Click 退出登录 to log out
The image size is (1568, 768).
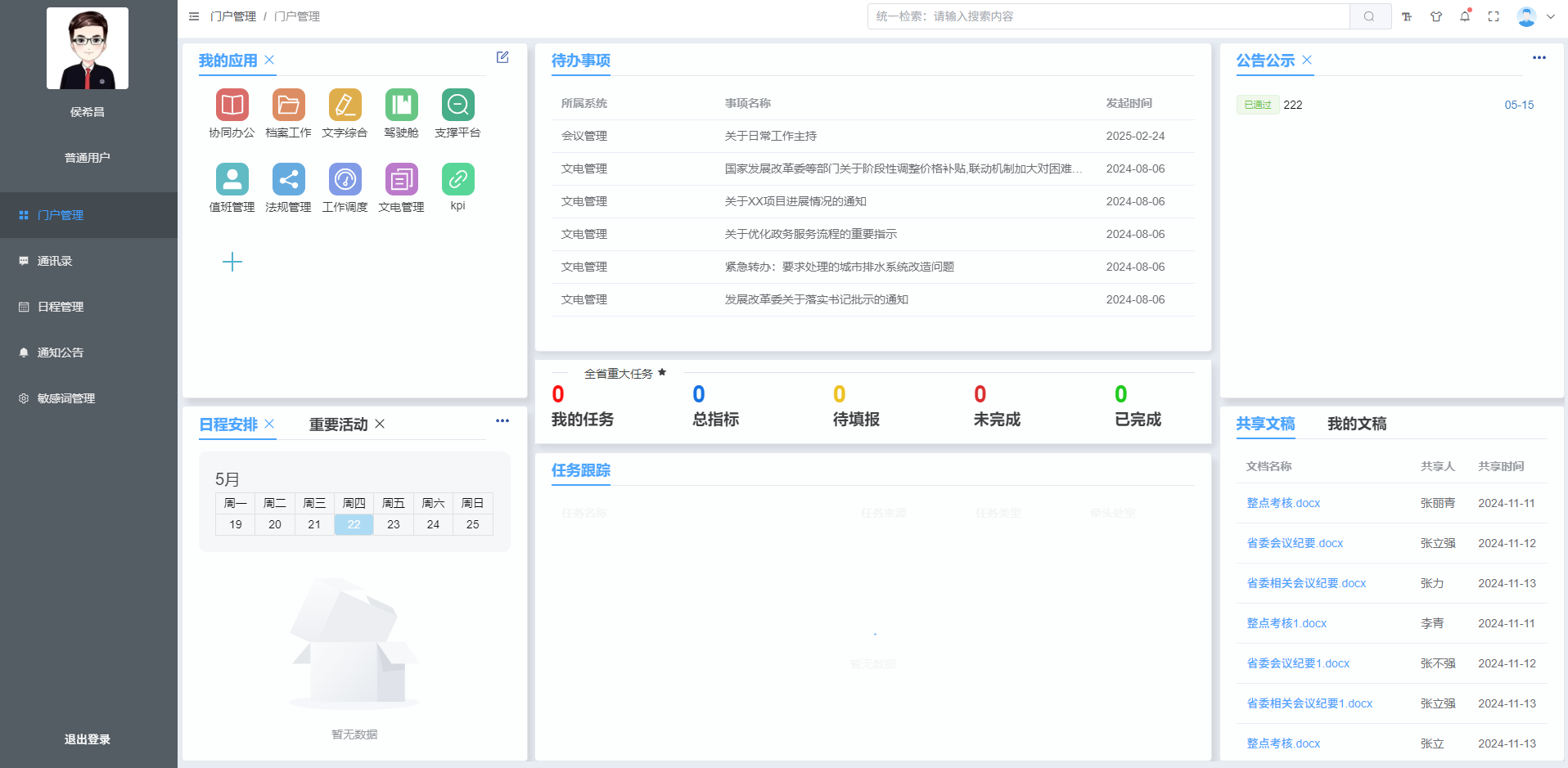(88, 739)
